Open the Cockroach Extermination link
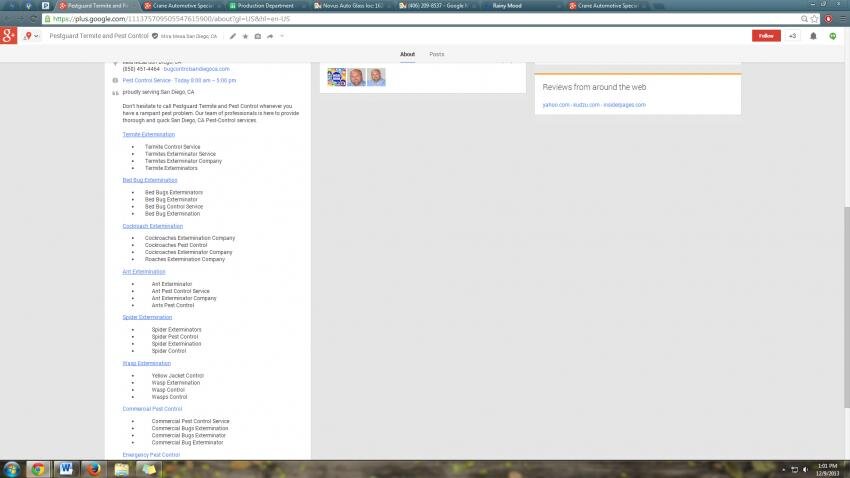 click(x=152, y=226)
